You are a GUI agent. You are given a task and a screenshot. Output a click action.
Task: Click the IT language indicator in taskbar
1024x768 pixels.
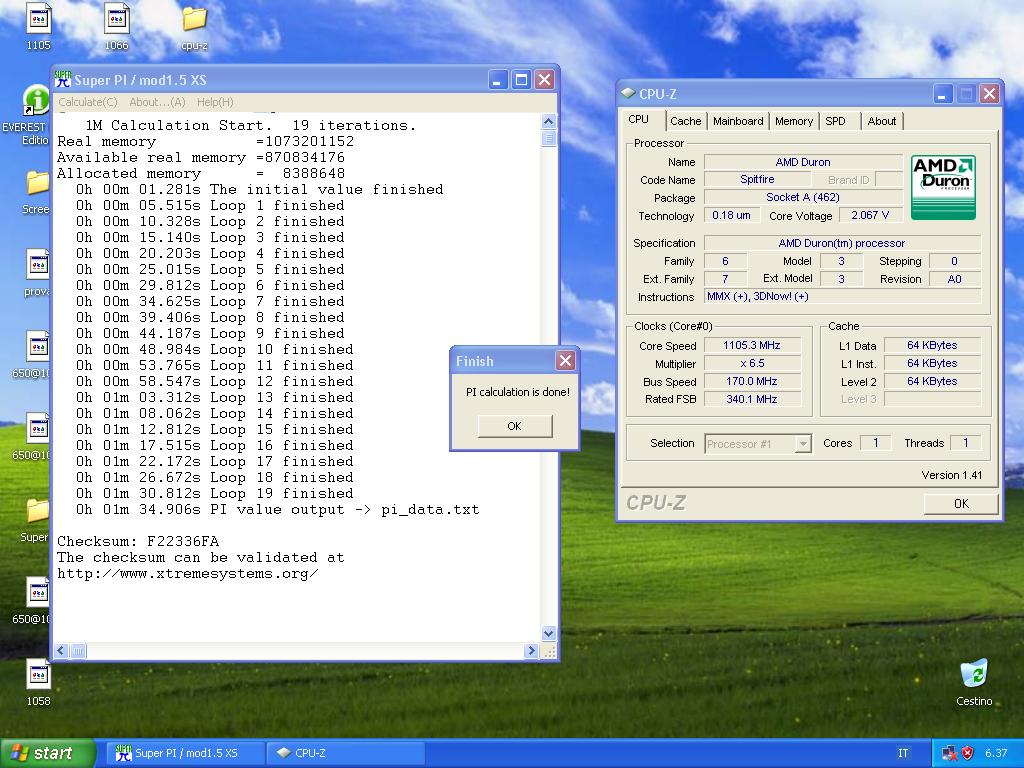click(903, 753)
